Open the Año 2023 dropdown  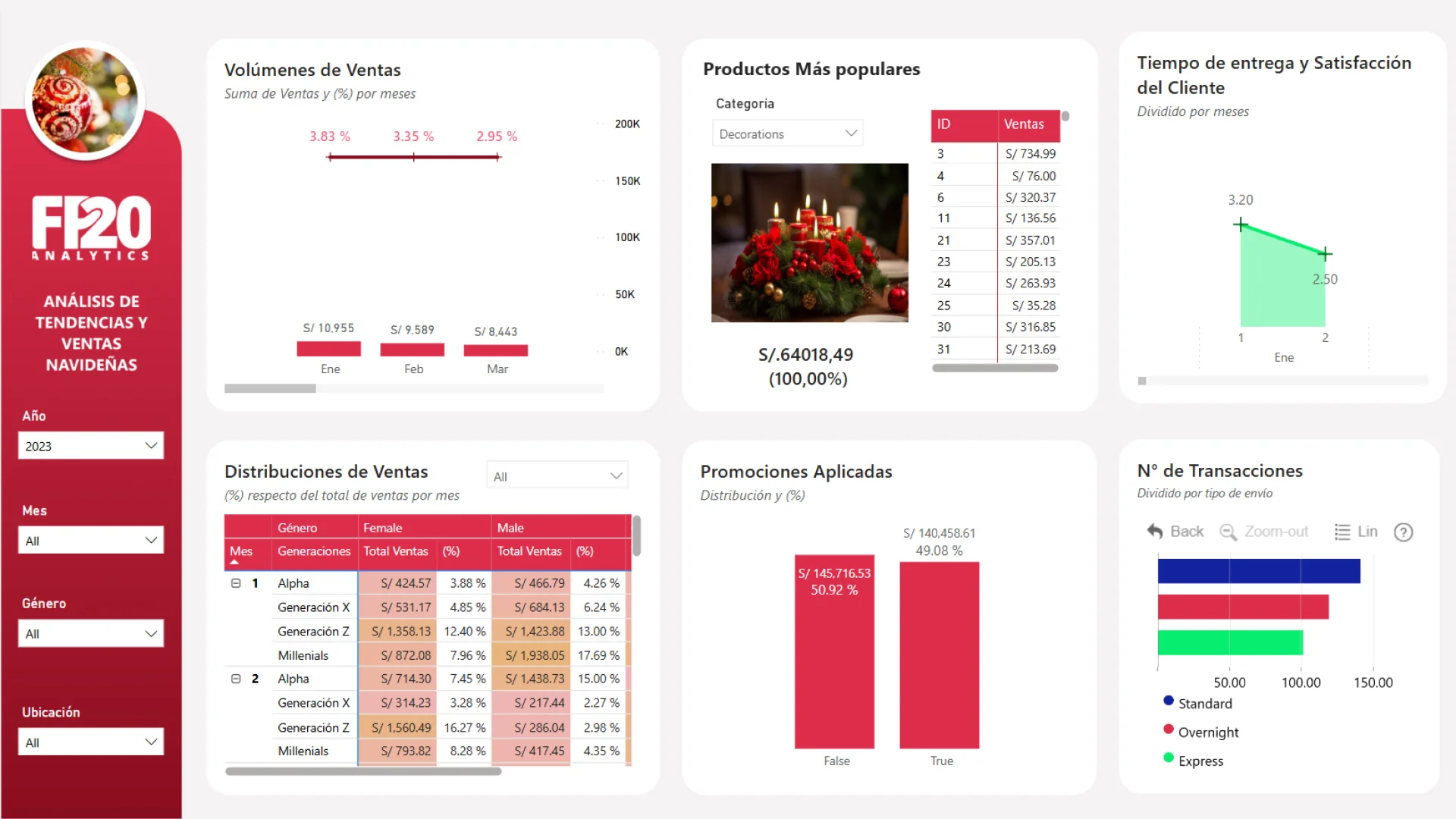pyautogui.click(x=91, y=446)
